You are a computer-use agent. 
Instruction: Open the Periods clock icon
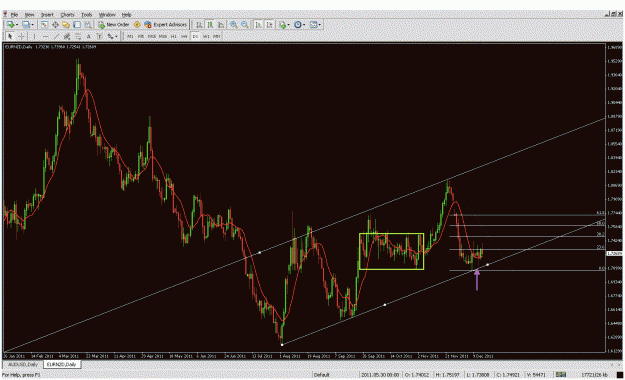point(297,25)
